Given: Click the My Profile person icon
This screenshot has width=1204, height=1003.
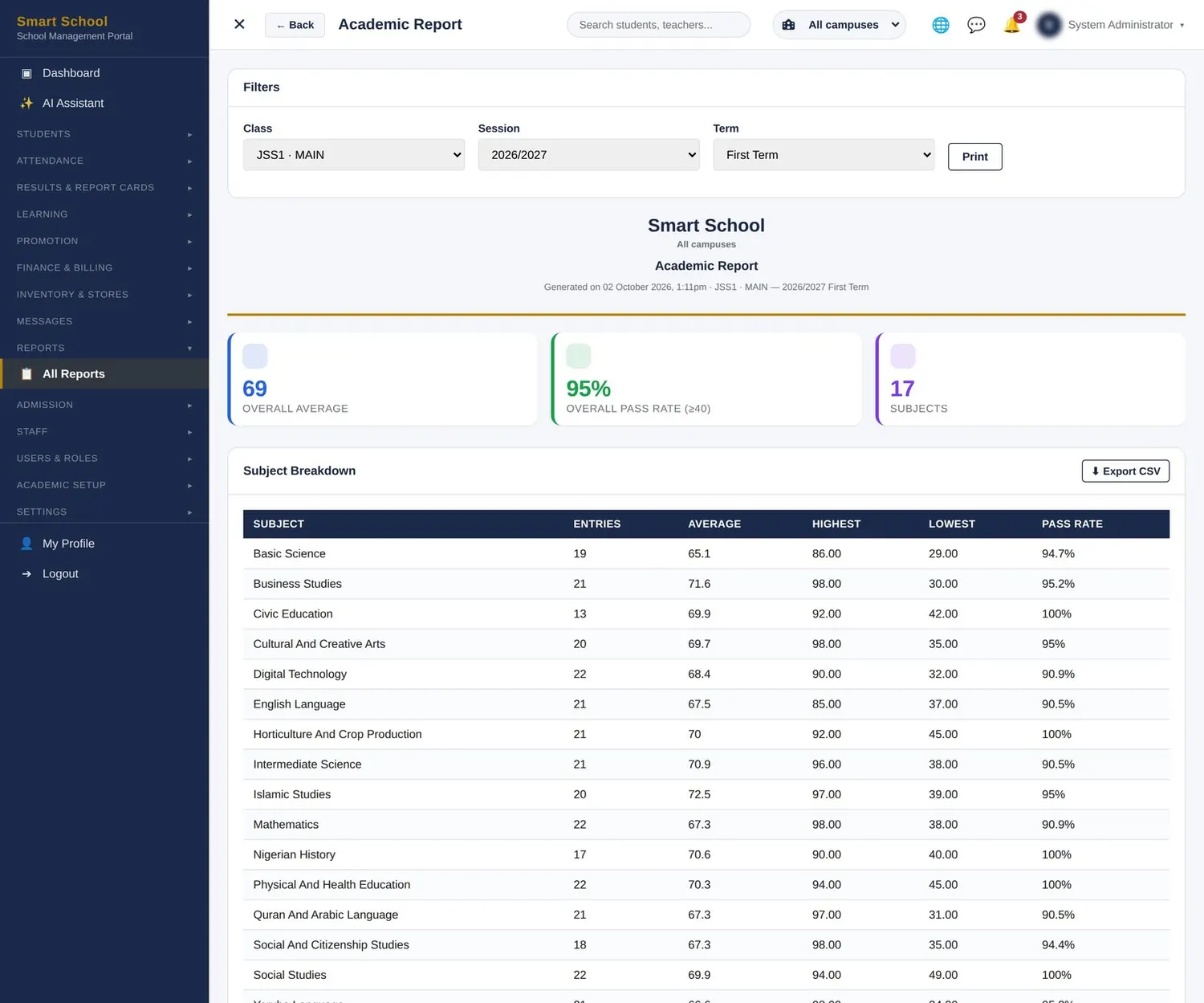Looking at the screenshot, I should click(x=26, y=544).
